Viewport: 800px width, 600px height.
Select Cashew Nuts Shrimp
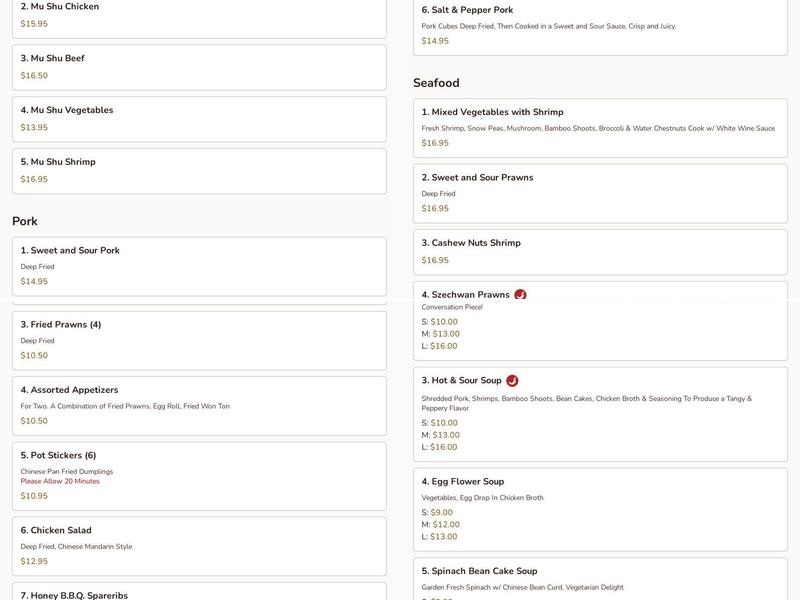pyautogui.click(x=600, y=251)
